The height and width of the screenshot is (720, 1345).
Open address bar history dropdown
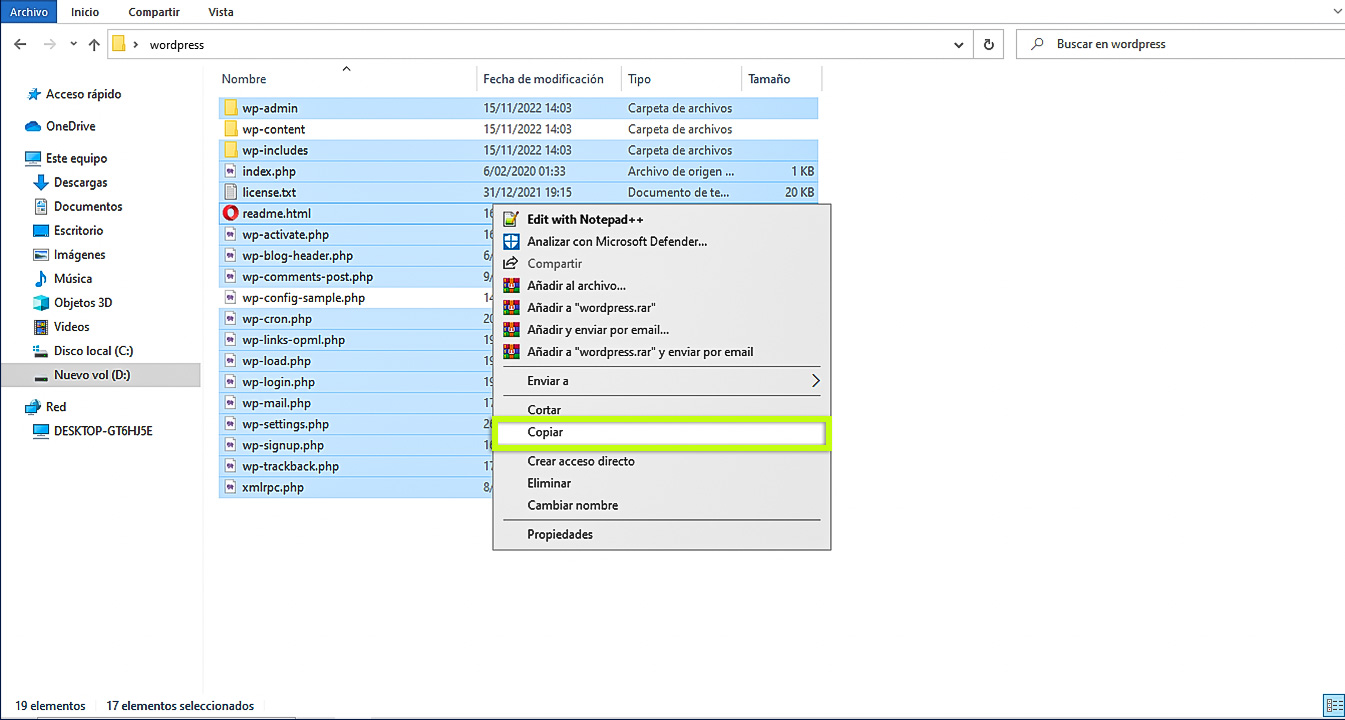[x=961, y=44]
